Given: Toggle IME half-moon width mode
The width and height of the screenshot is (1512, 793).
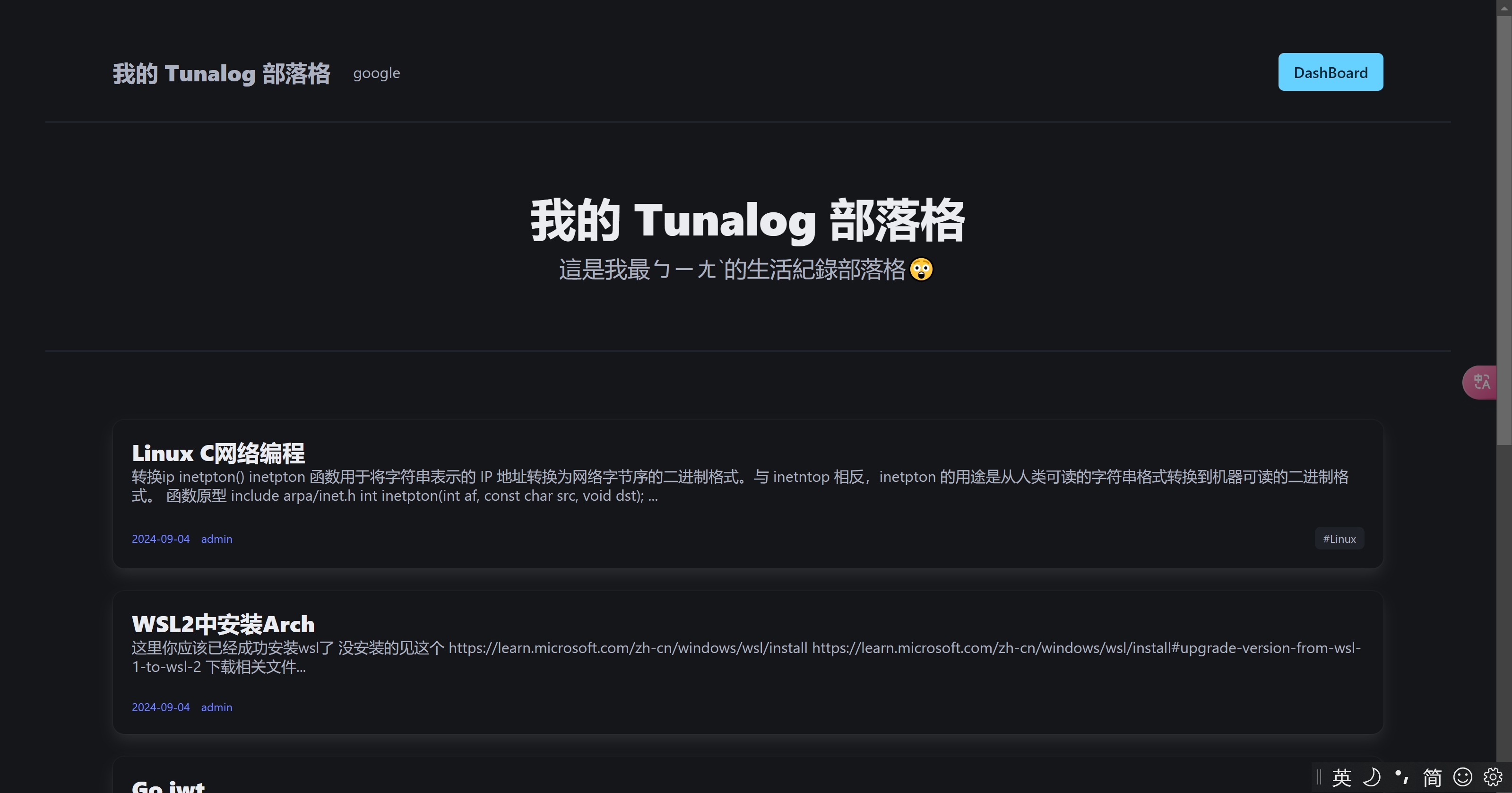Looking at the screenshot, I should tap(1371, 777).
